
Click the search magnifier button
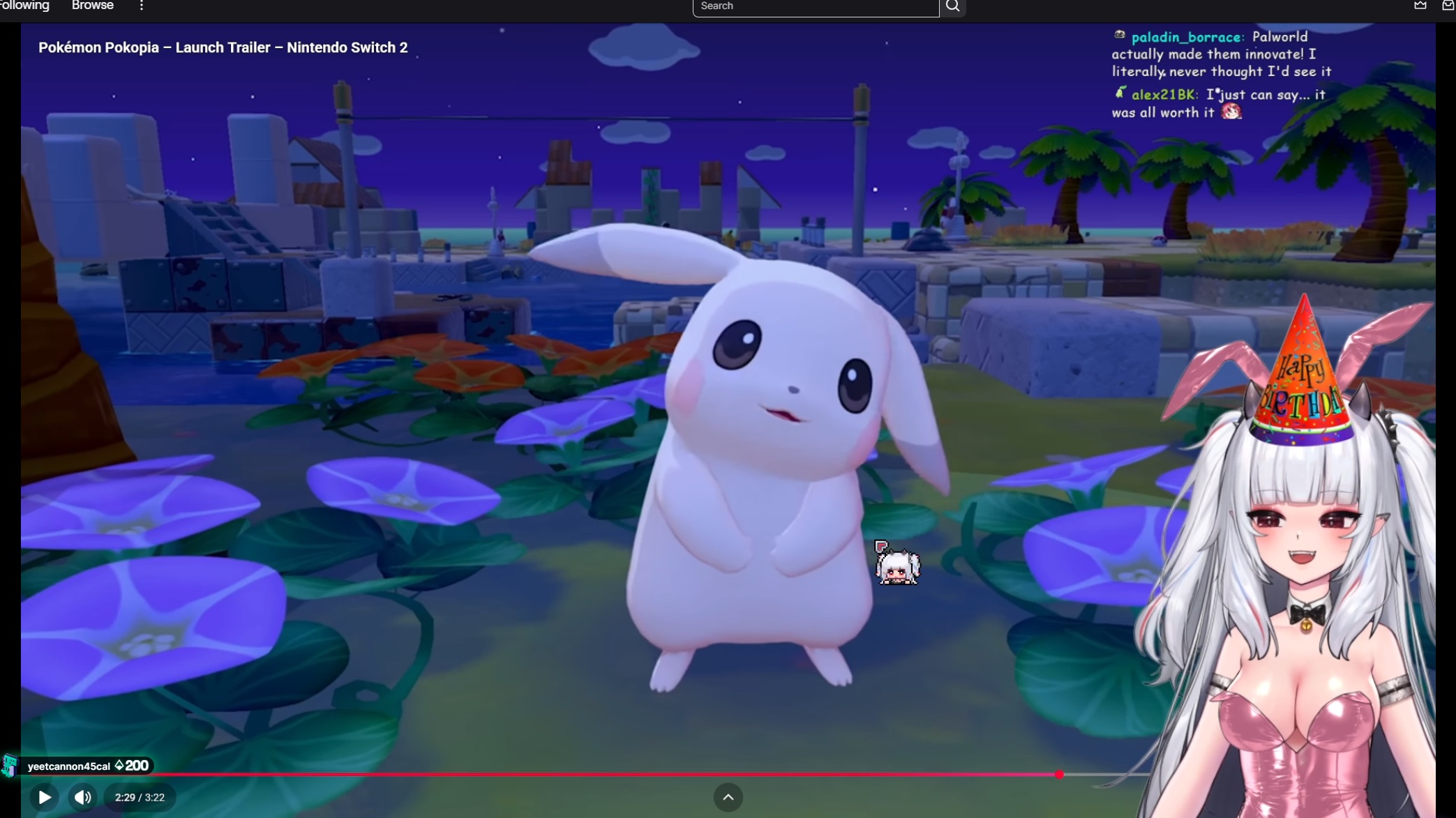[952, 6]
